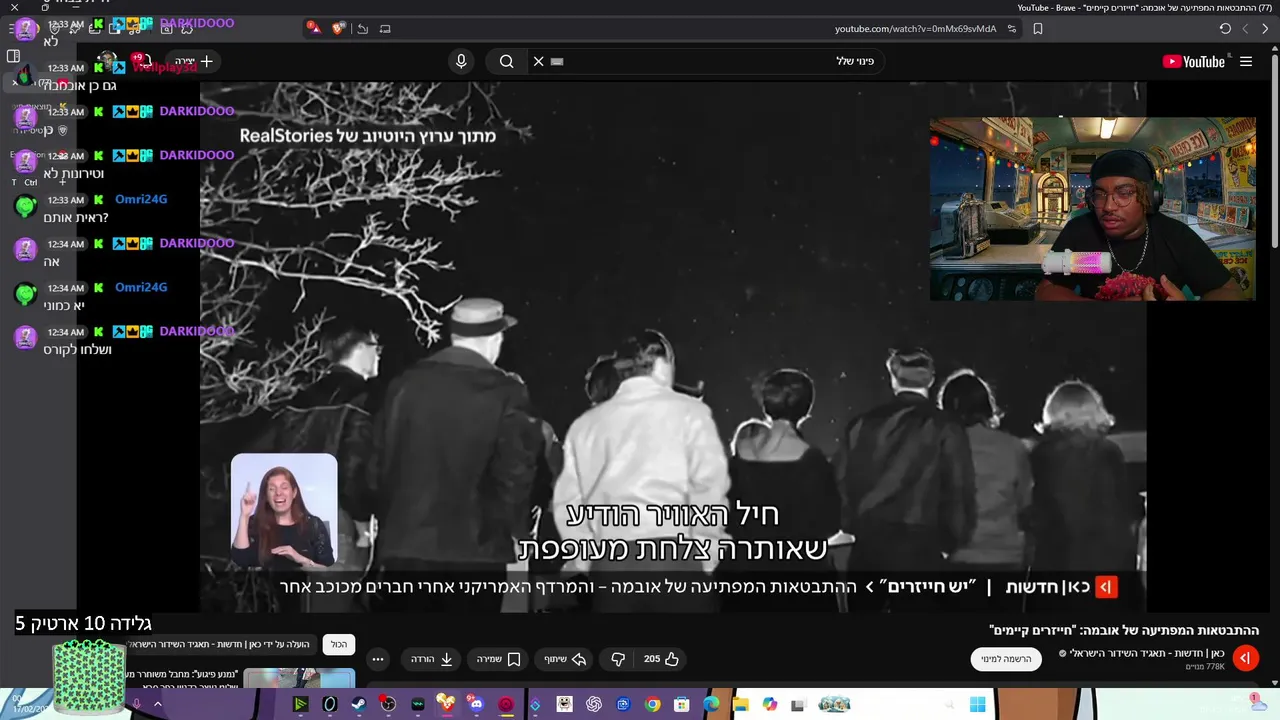Open Microsoft Store from taskbar
Viewport: 1280px width, 720px height.
(x=682, y=705)
